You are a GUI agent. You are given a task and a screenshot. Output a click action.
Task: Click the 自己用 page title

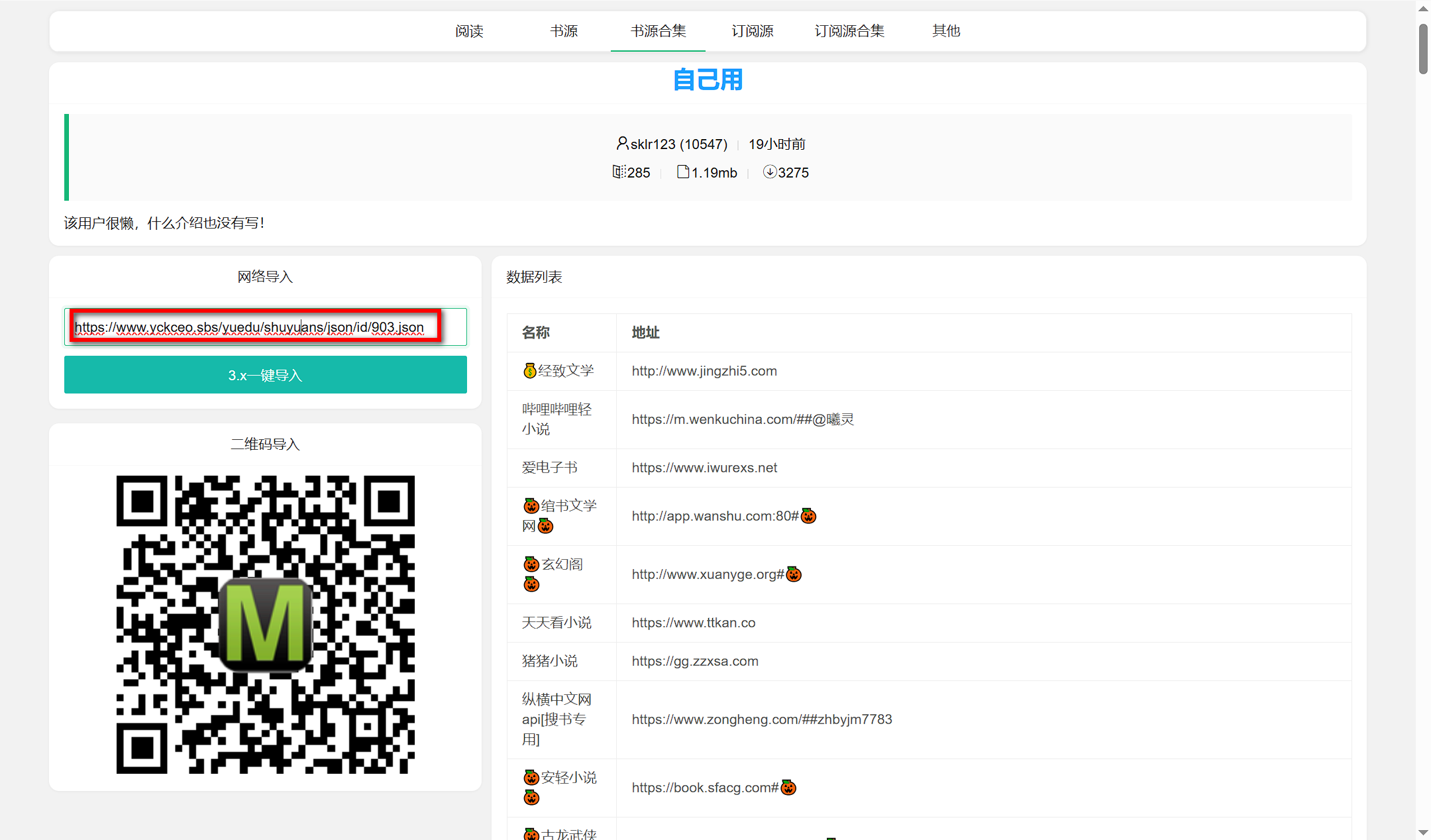tap(708, 79)
